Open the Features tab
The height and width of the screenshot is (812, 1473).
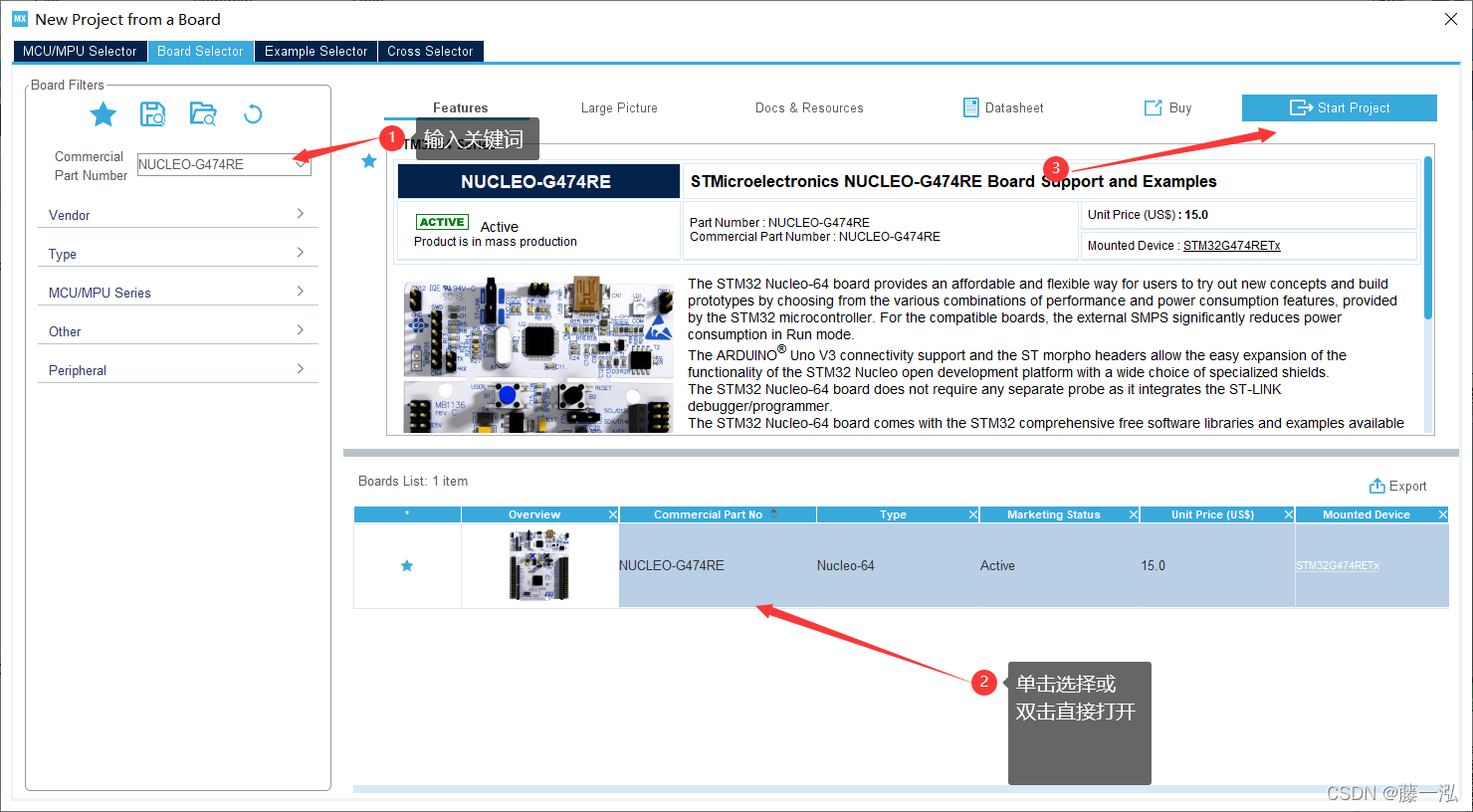click(460, 107)
